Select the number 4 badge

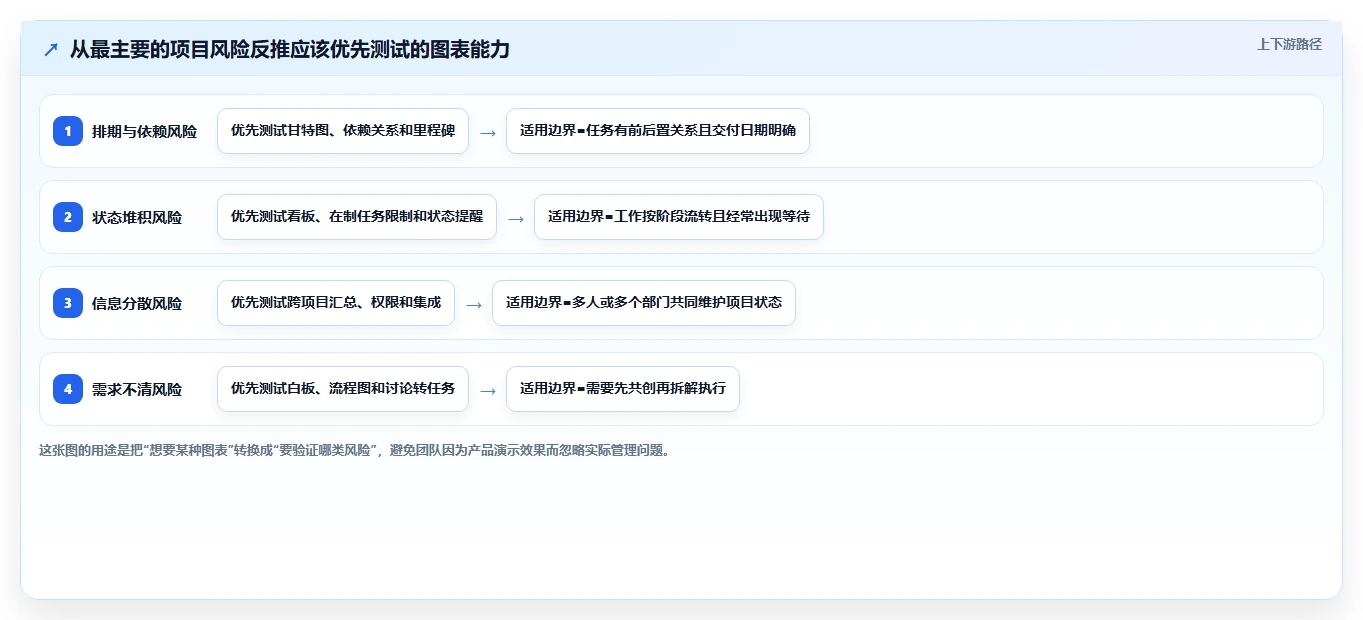click(x=68, y=389)
